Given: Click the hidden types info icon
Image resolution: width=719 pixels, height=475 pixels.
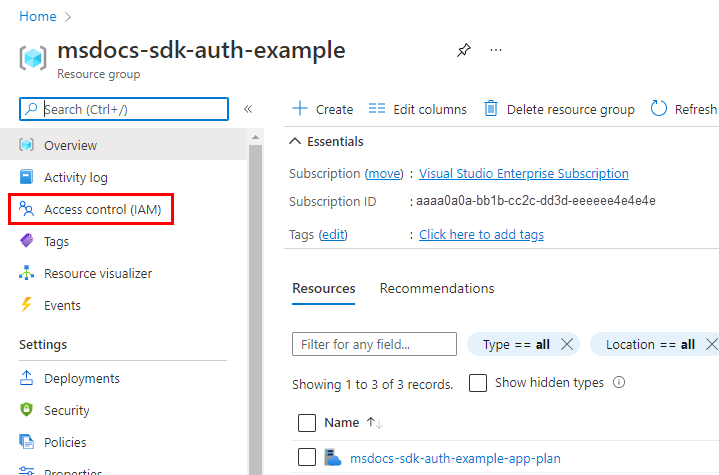Looking at the screenshot, I should coord(619,382).
